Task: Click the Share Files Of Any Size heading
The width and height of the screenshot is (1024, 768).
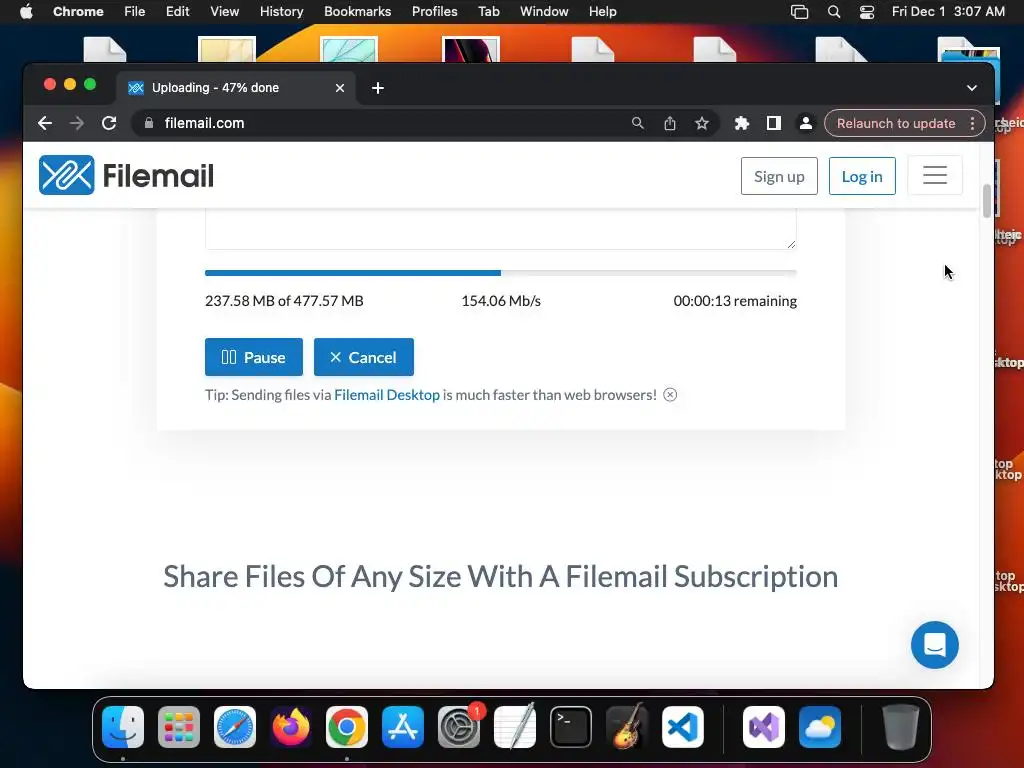Action: [500, 577]
